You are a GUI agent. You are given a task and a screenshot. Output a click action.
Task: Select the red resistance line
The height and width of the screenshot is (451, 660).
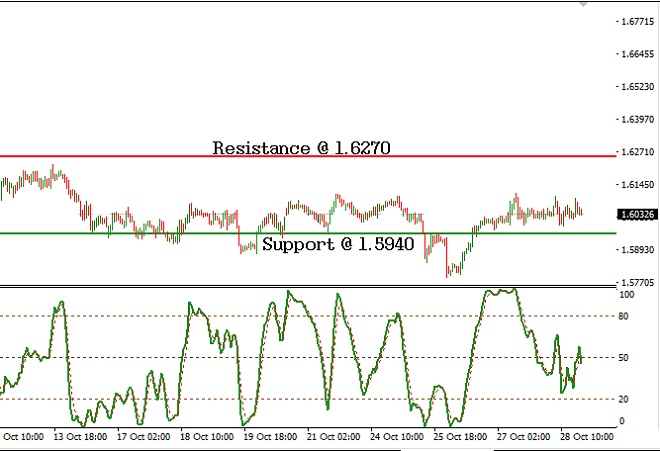[308, 156]
